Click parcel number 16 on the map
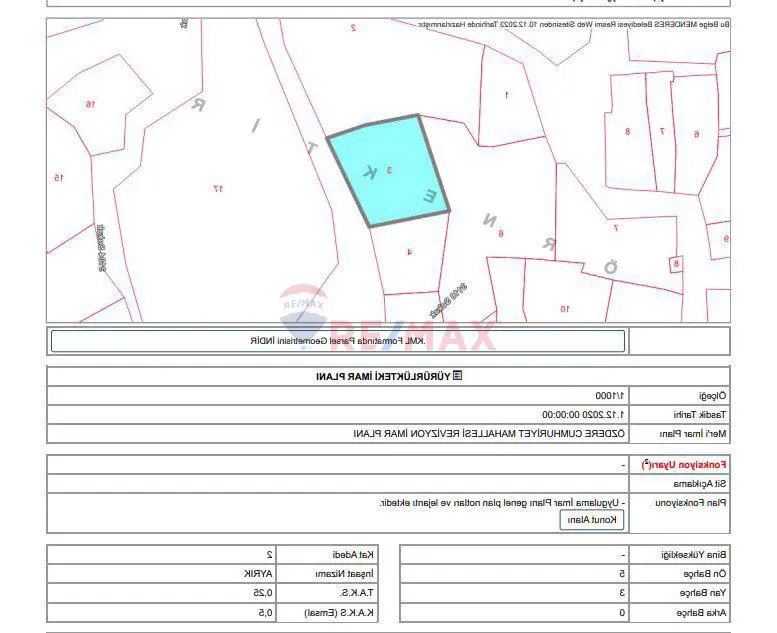Screen dimensions: 777x633 coord(90,104)
